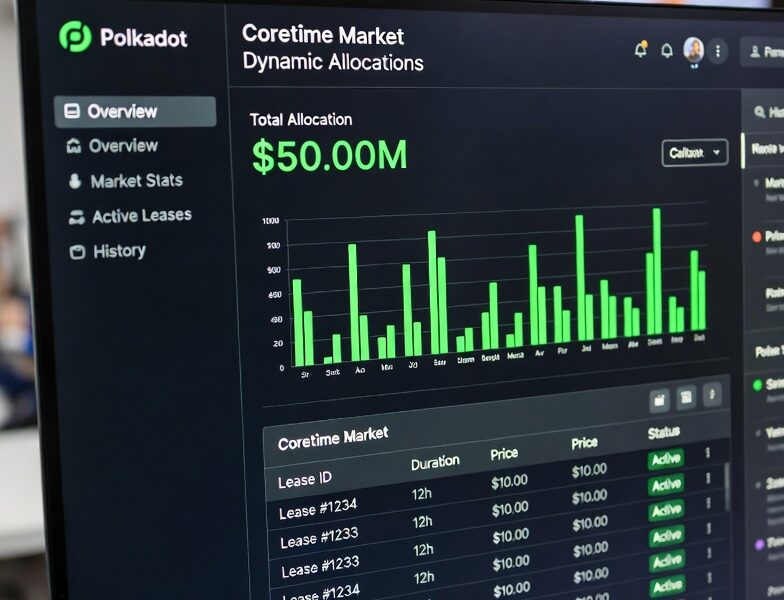784x600 pixels.
Task: Click the green Polkadot logo icon
Action: click(x=75, y=36)
